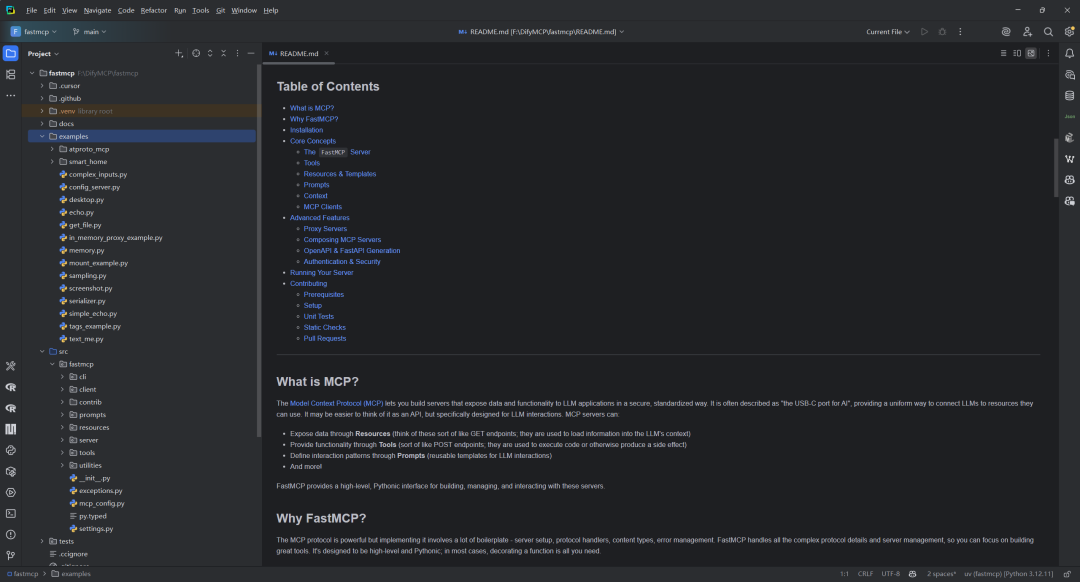Open the Python Console tool window
The width and height of the screenshot is (1080, 582).
tap(10, 450)
